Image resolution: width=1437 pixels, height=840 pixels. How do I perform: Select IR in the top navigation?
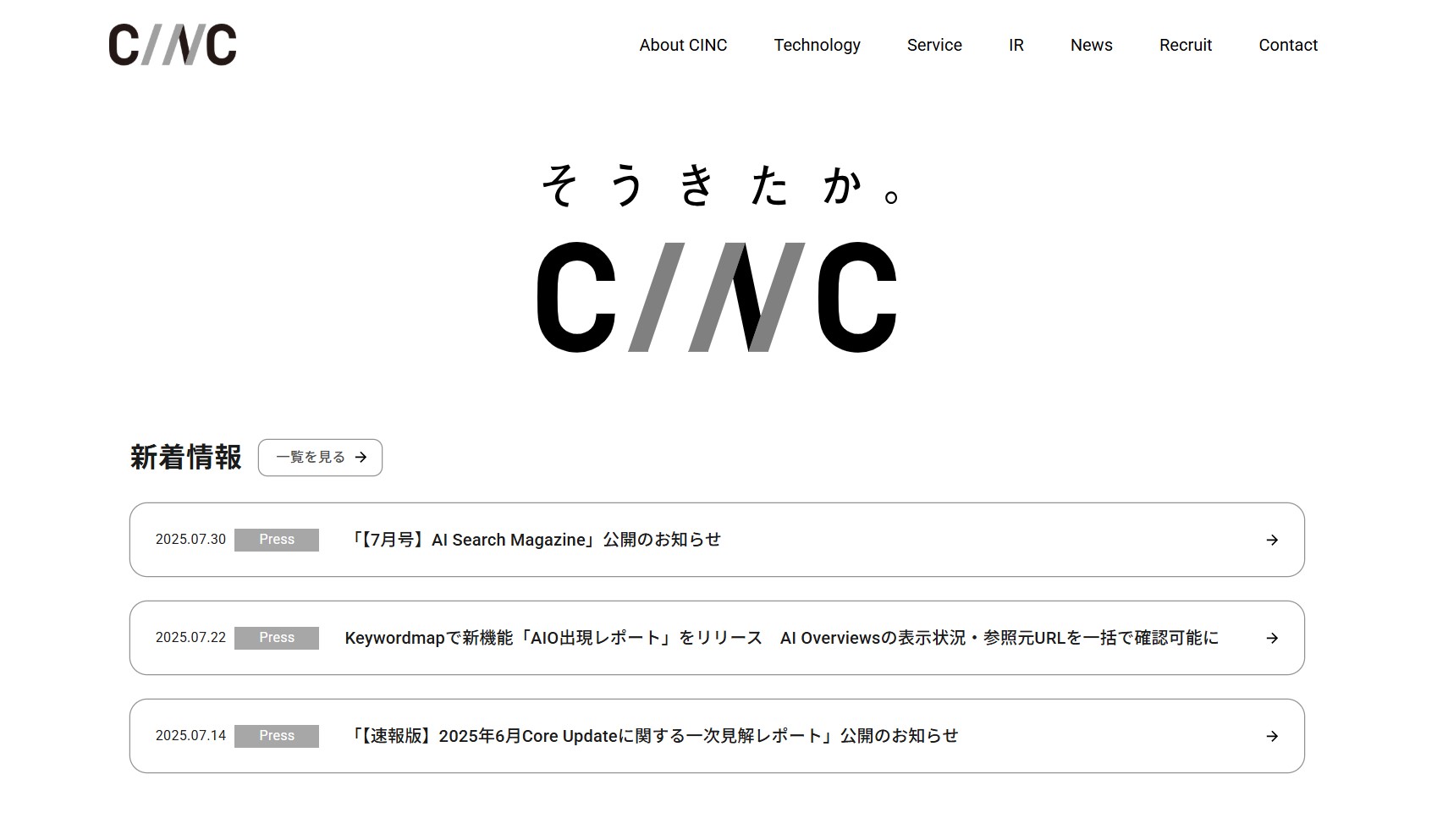(x=1016, y=45)
